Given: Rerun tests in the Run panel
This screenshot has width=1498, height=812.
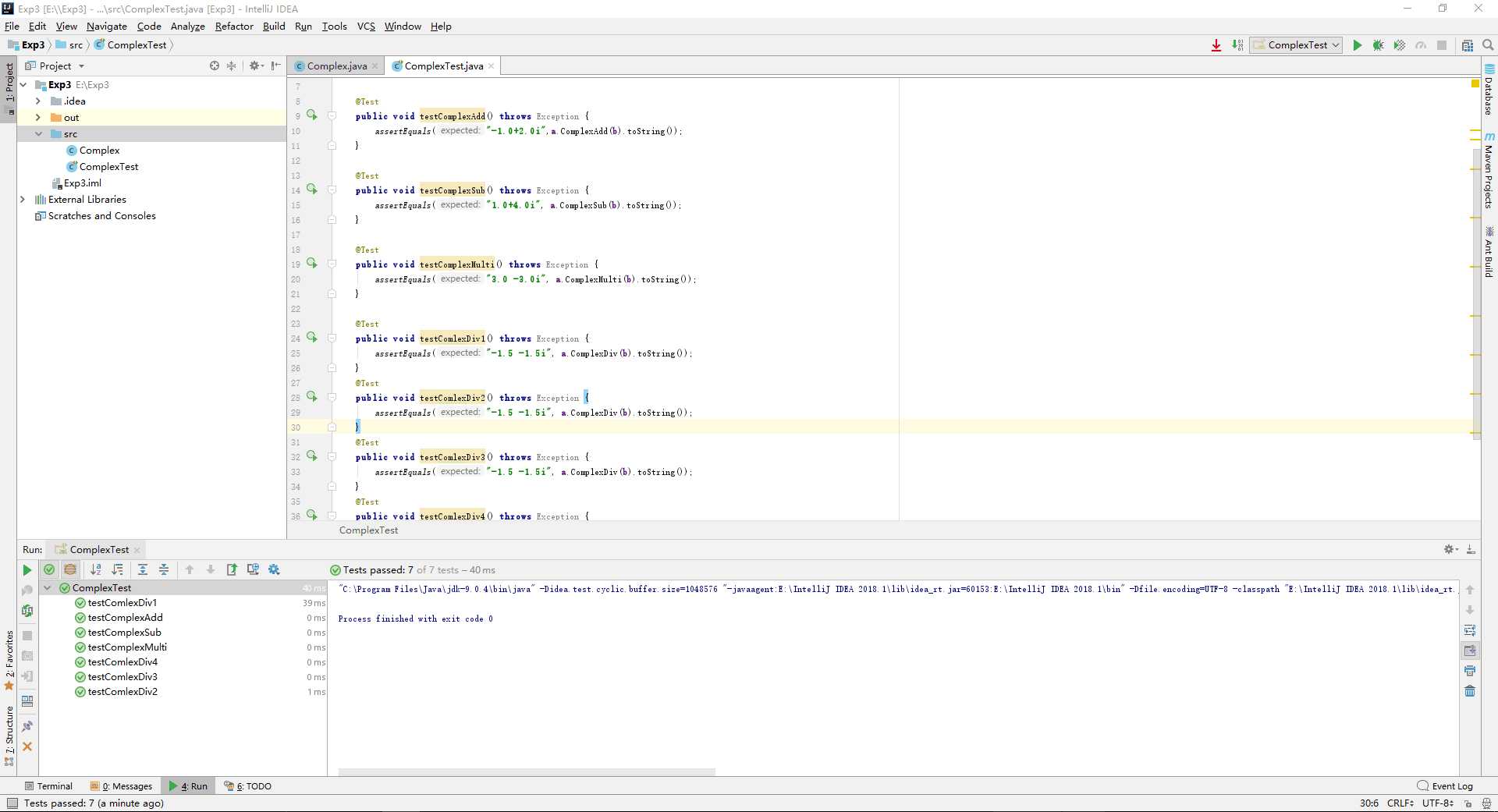Looking at the screenshot, I should pos(27,570).
